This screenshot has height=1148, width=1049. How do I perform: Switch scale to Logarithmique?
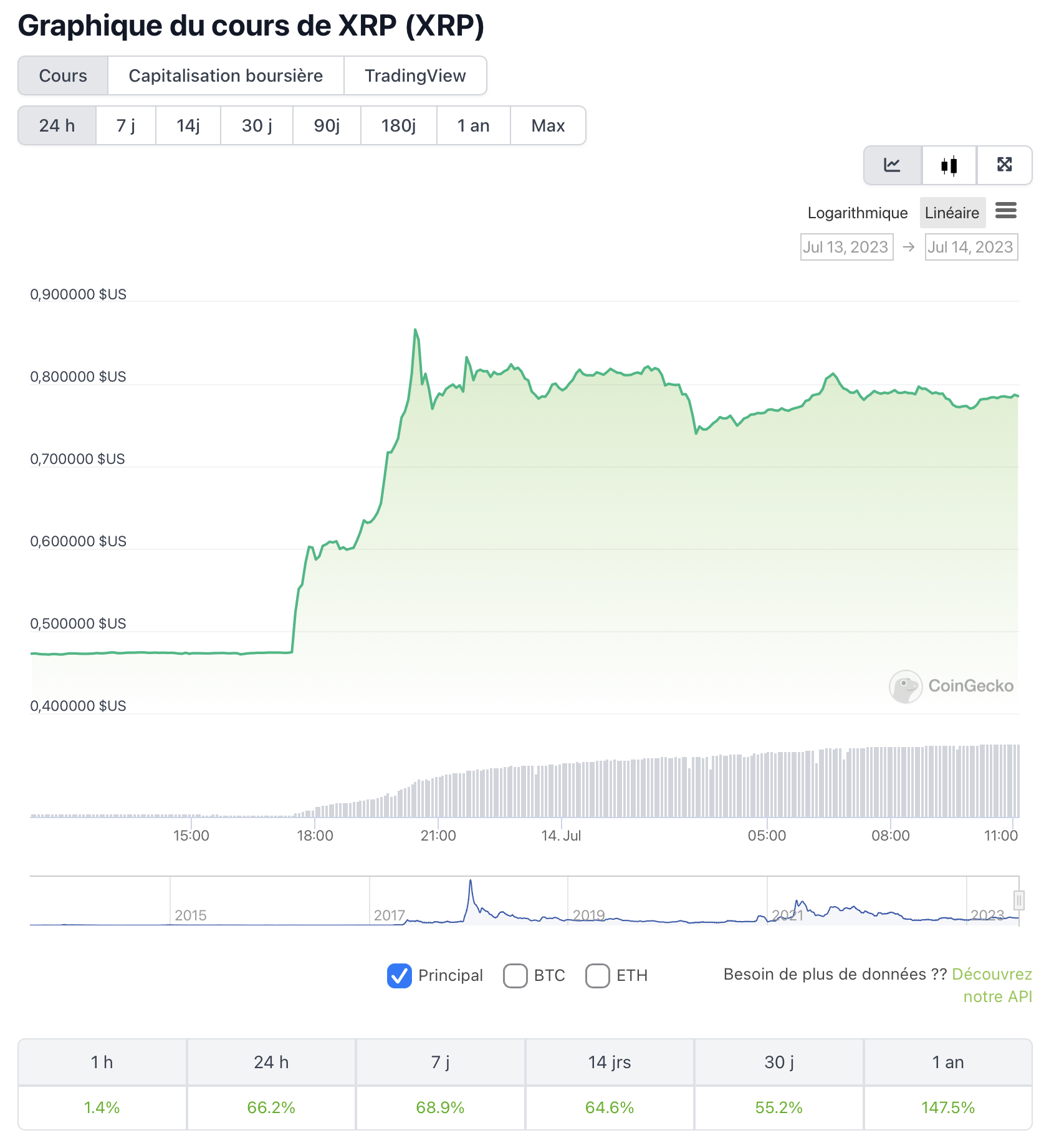(857, 213)
